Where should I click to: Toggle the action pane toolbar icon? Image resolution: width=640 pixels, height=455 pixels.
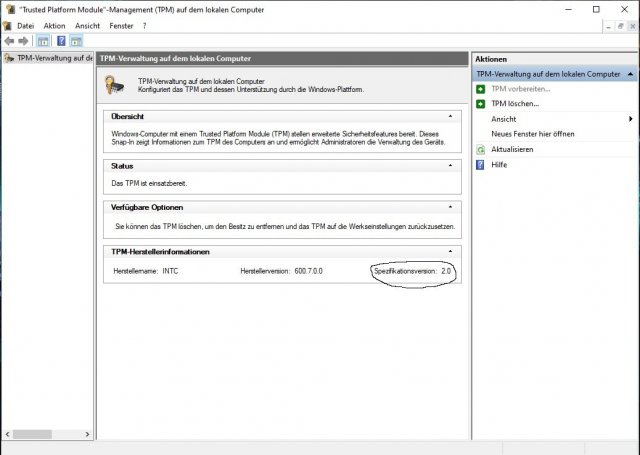pos(76,41)
